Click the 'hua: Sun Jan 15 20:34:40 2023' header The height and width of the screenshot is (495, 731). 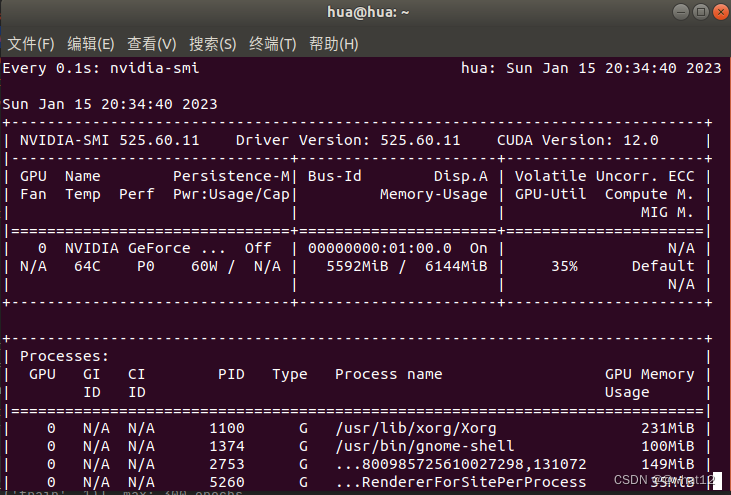coord(591,69)
